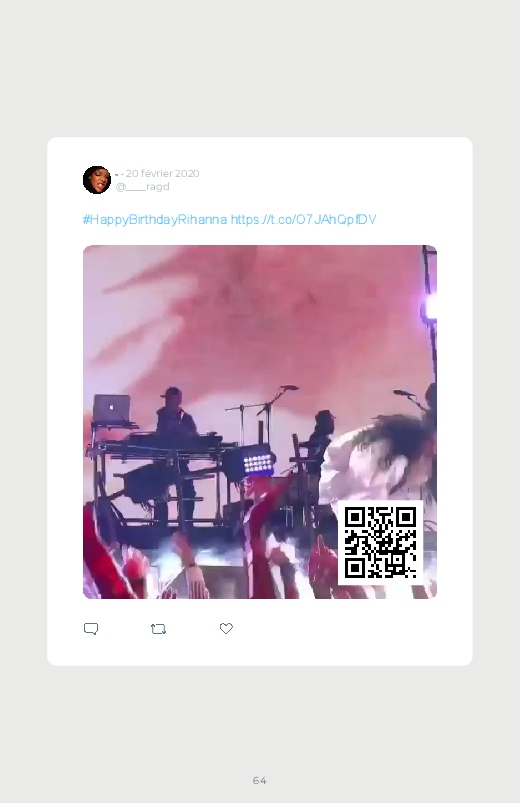
Task: Open the concert video thumbnail
Action: click(x=260, y=422)
